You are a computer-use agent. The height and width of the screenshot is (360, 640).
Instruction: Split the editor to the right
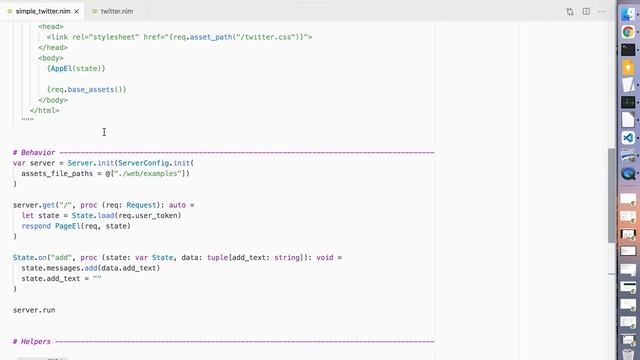pyautogui.click(x=586, y=11)
